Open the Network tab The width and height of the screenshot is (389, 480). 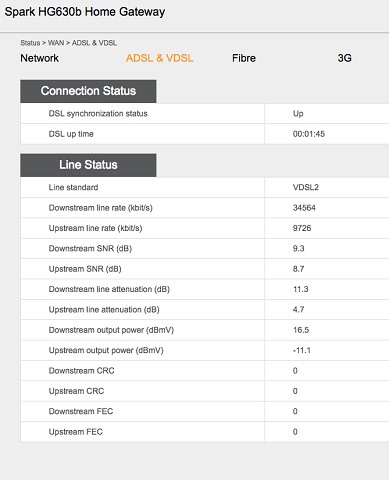[x=39, y=58]
